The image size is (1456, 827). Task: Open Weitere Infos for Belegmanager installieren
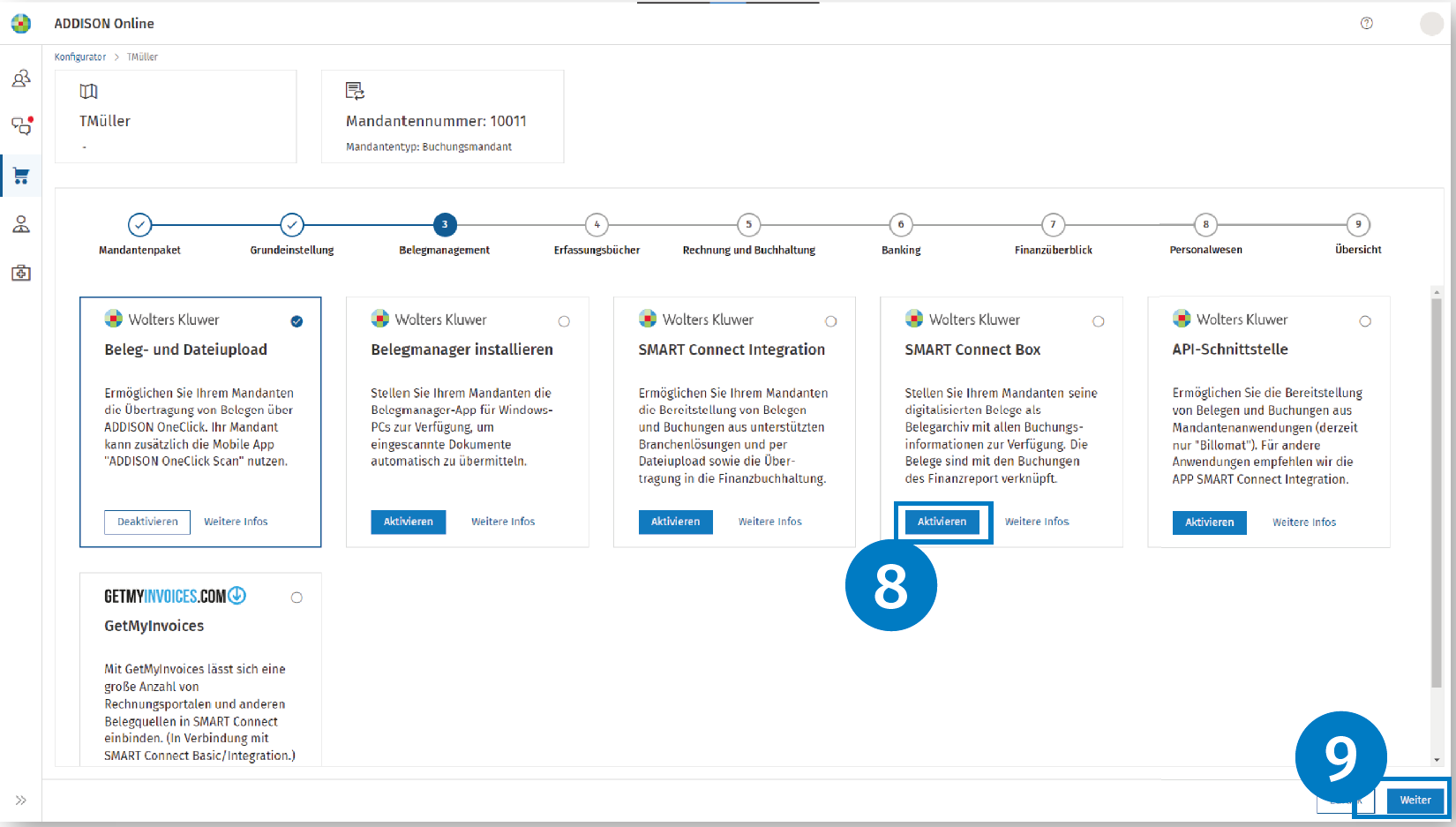[x=503, y=522]
